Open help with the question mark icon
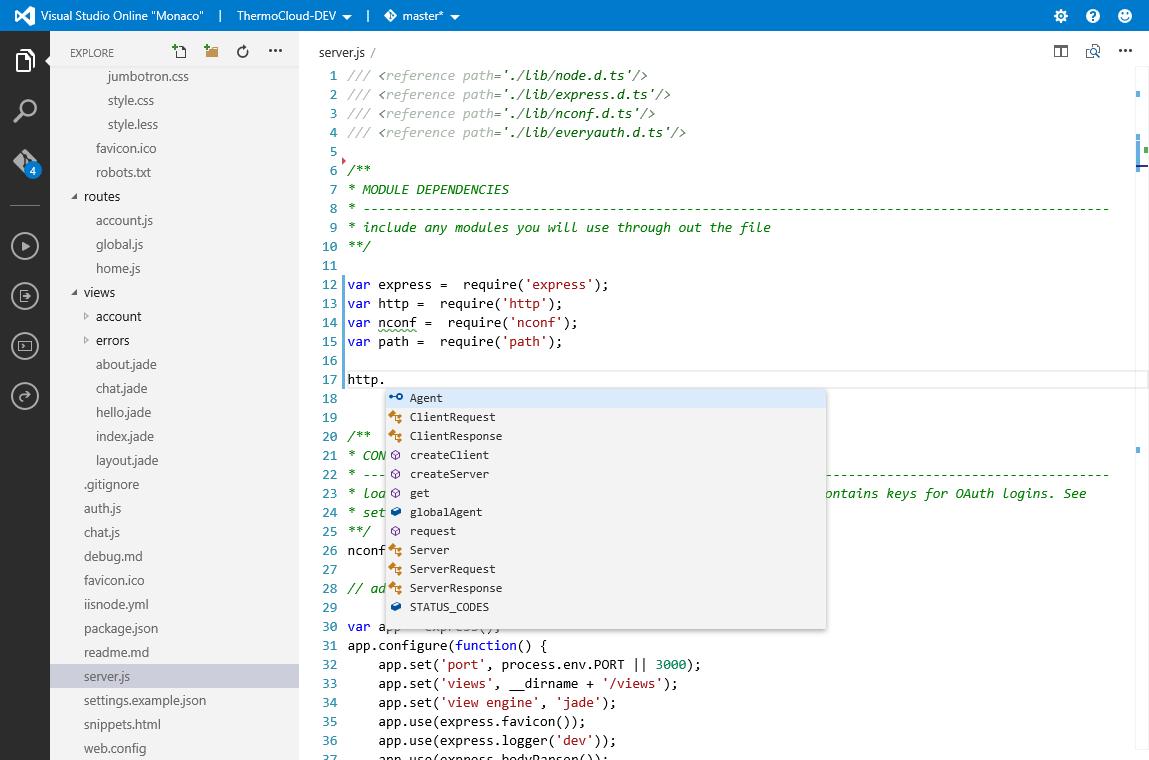 [1092, 15]
